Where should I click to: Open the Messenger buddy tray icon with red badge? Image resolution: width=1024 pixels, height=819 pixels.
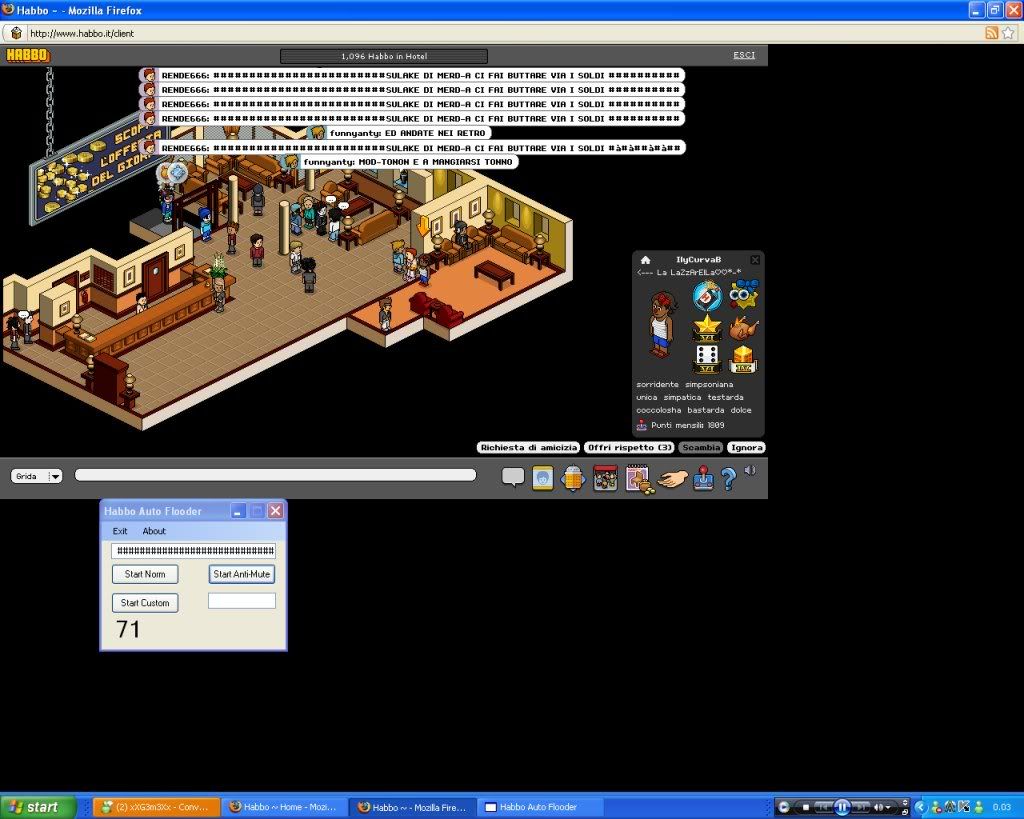coord(935,807)
